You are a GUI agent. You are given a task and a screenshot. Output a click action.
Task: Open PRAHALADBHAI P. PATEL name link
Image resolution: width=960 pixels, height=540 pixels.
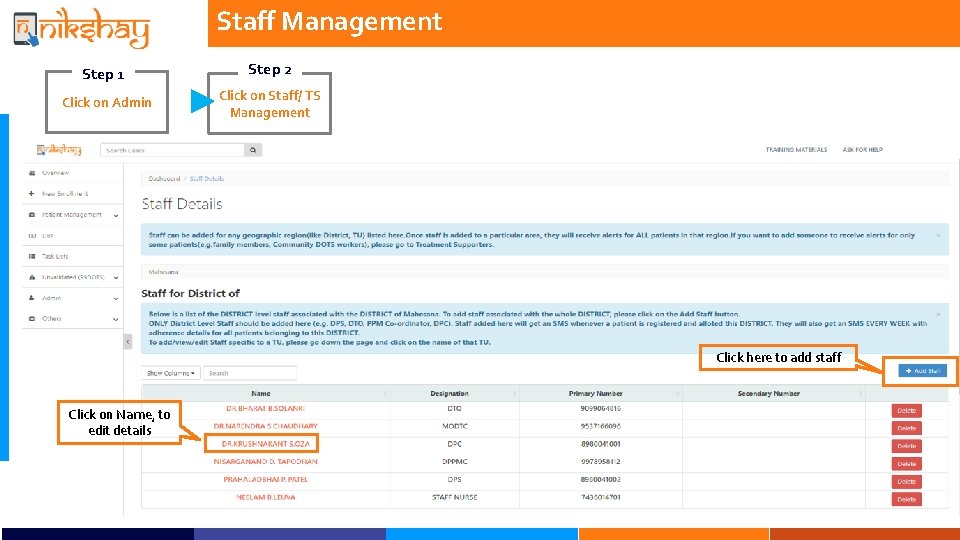pyautogui.click(x=265, y=479)
